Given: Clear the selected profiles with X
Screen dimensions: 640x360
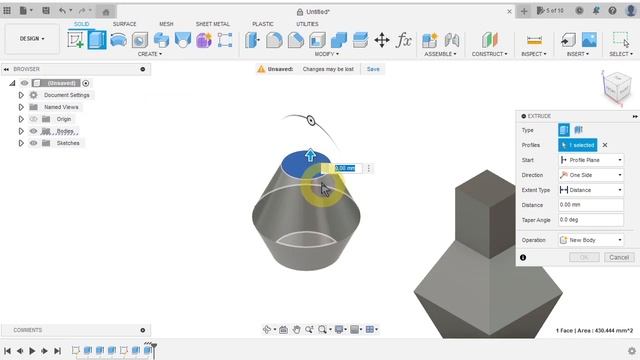Looking at the screenshot, I should point(605,145).
